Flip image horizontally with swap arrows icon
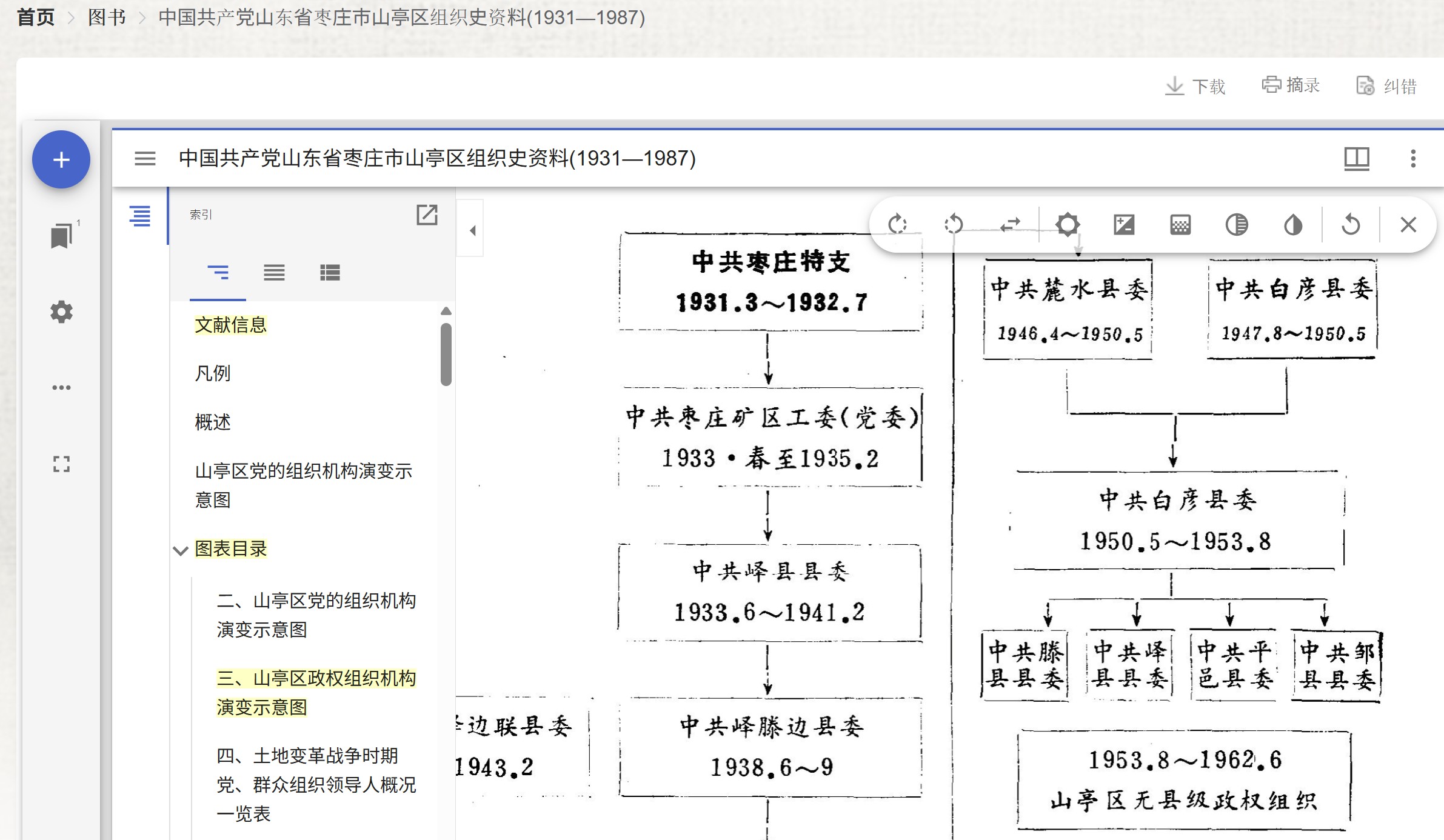The width and height of the screenshot is (1444, 840). [1010, 225]
